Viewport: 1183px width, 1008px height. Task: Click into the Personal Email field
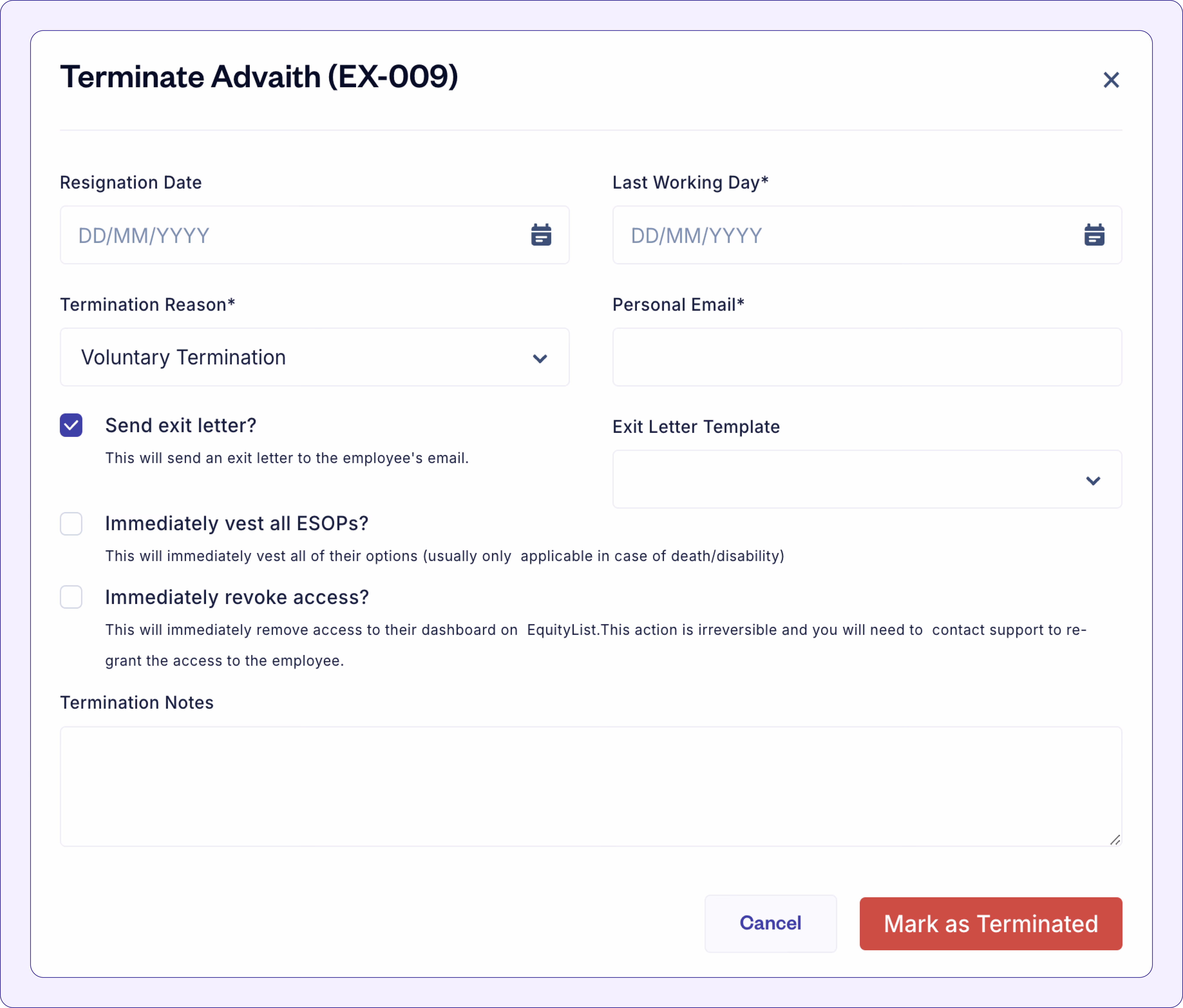point(867,357)
